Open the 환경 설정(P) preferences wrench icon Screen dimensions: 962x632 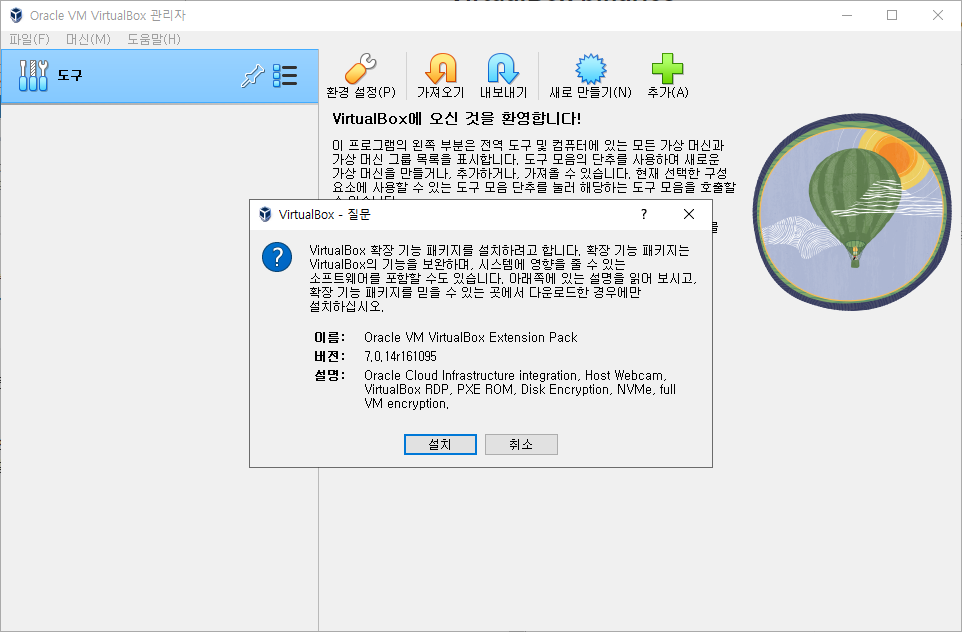tap(361, 68)
